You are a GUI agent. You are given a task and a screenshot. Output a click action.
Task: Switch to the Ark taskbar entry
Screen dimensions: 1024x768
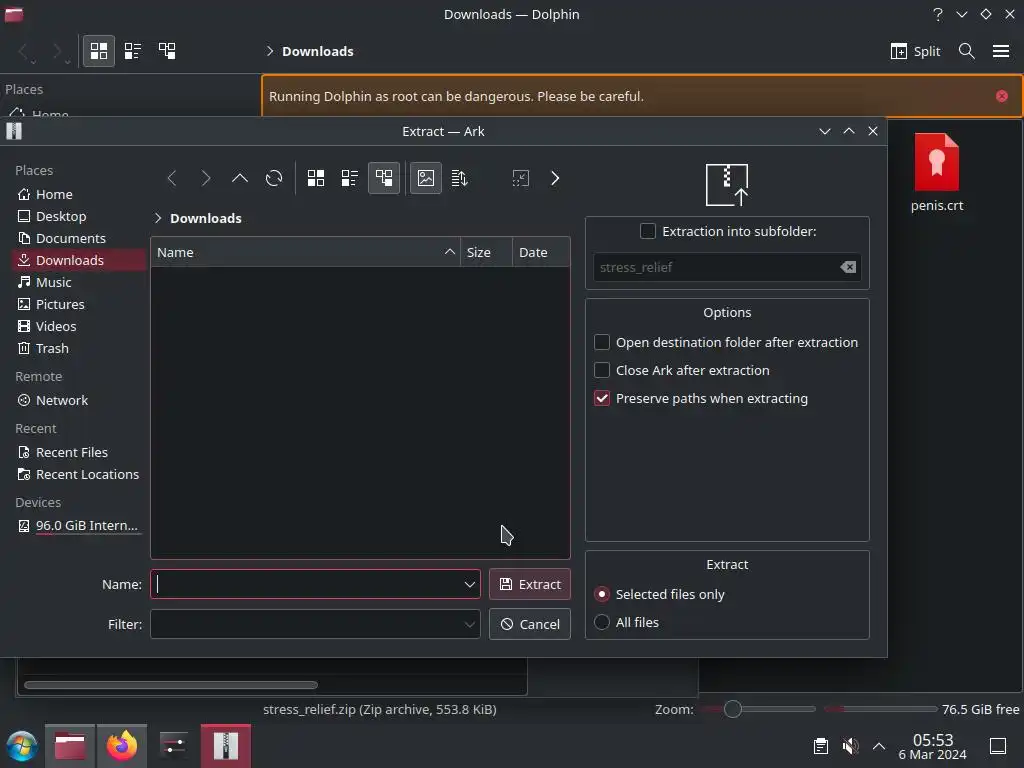tap(225, 746)
